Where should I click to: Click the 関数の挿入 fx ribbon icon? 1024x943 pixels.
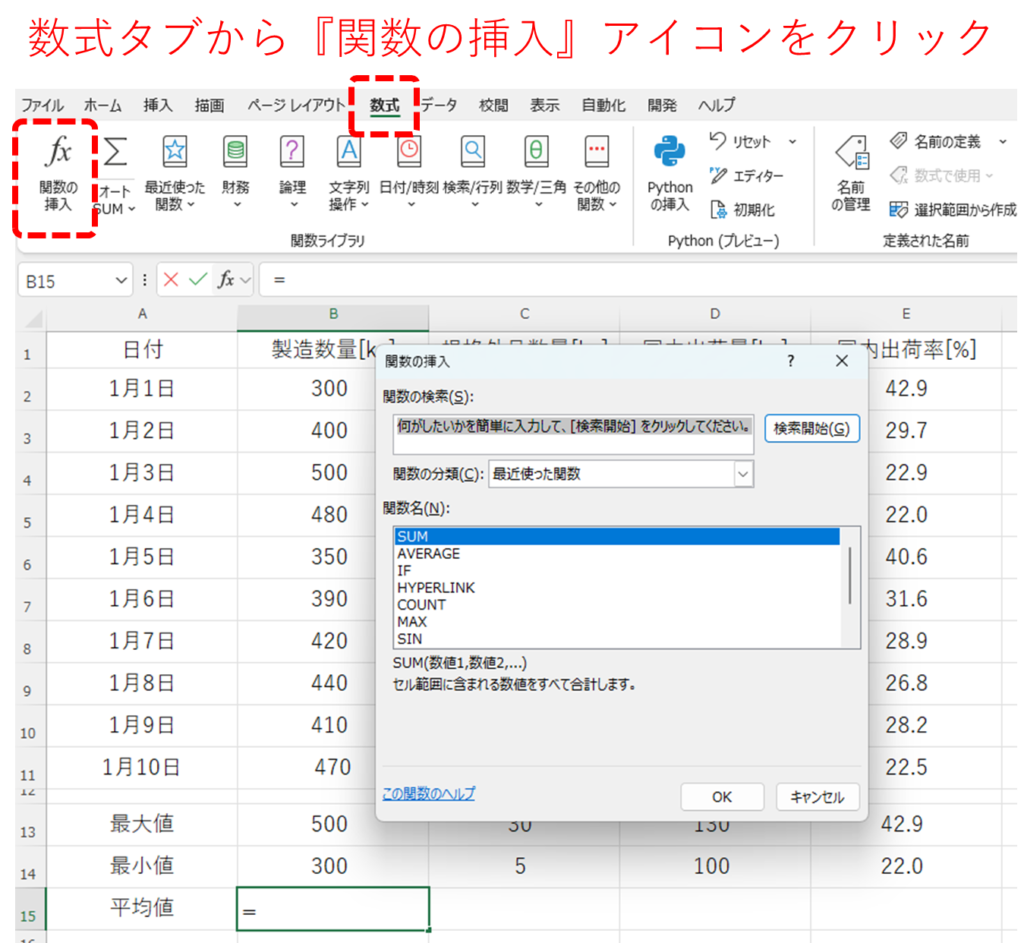click(59, 153)
